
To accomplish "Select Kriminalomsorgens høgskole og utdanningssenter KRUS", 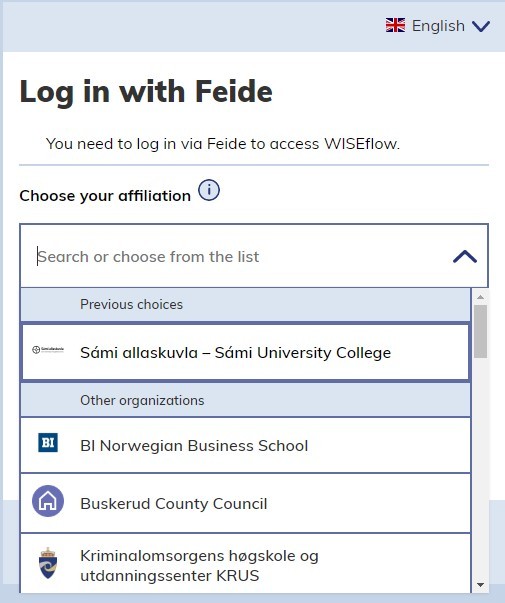I will [245, 564].
